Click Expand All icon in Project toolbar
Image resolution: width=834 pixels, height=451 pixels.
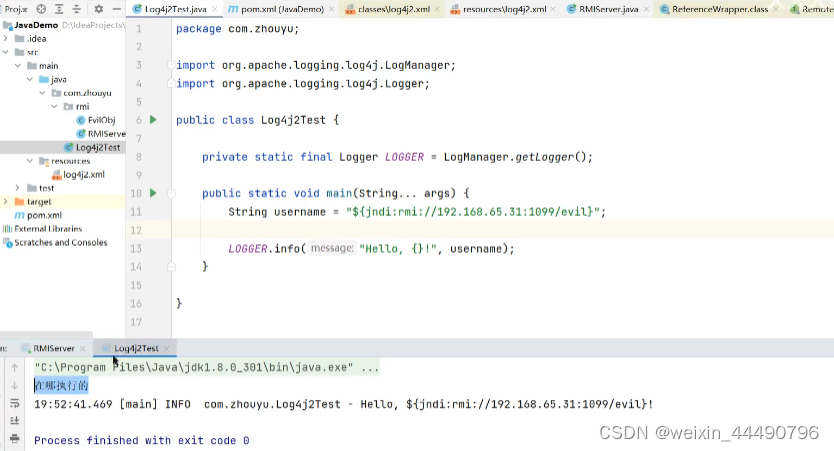[59, 9]
